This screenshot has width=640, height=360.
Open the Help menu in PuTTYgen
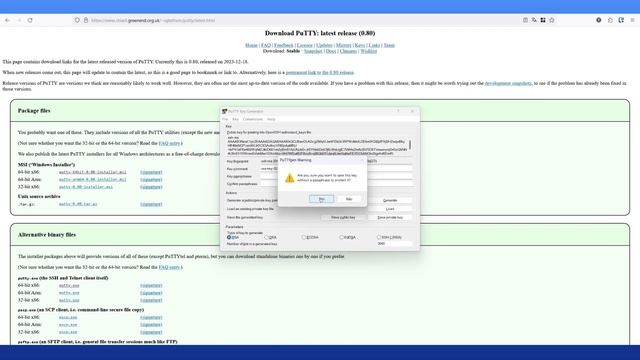(271, 119)
